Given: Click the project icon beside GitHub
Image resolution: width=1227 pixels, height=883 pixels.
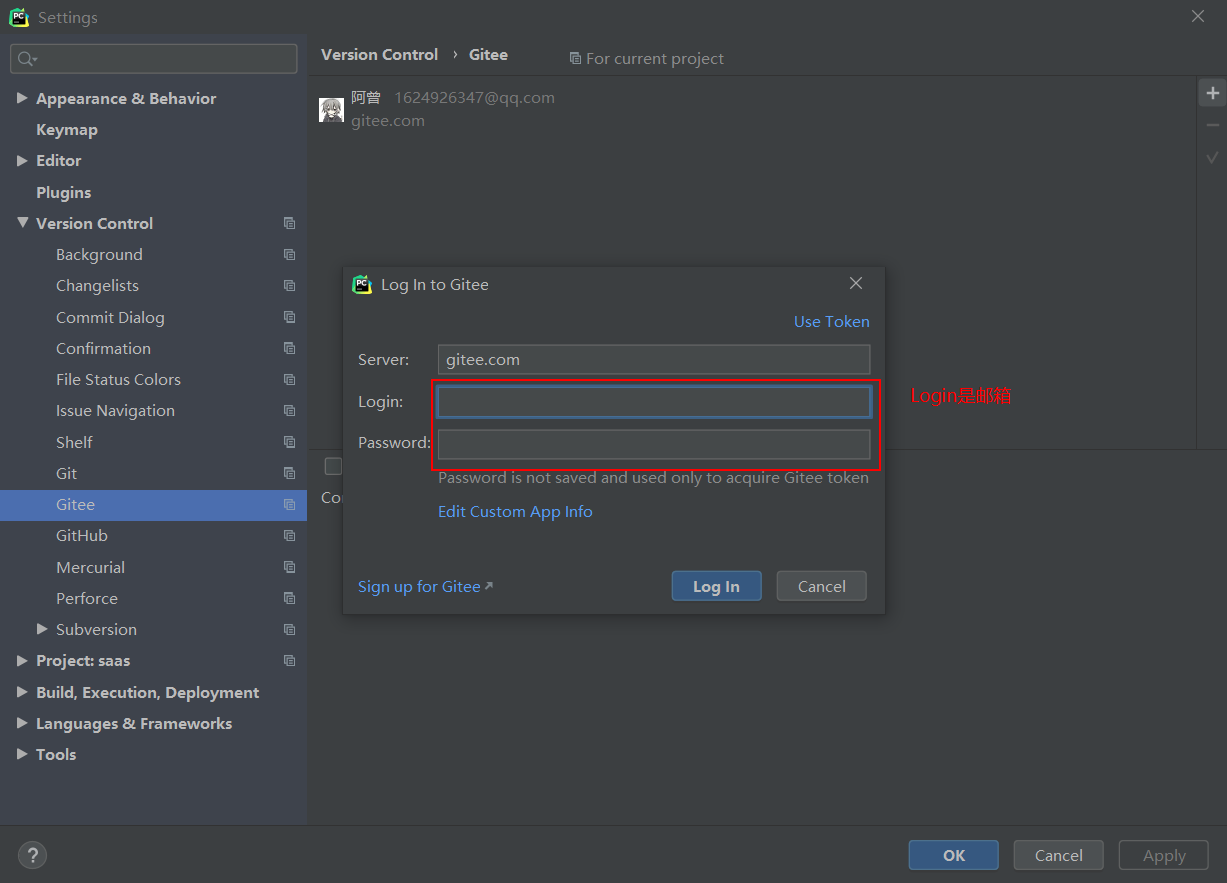Looking at the screenshot, I should pos(289,535).
